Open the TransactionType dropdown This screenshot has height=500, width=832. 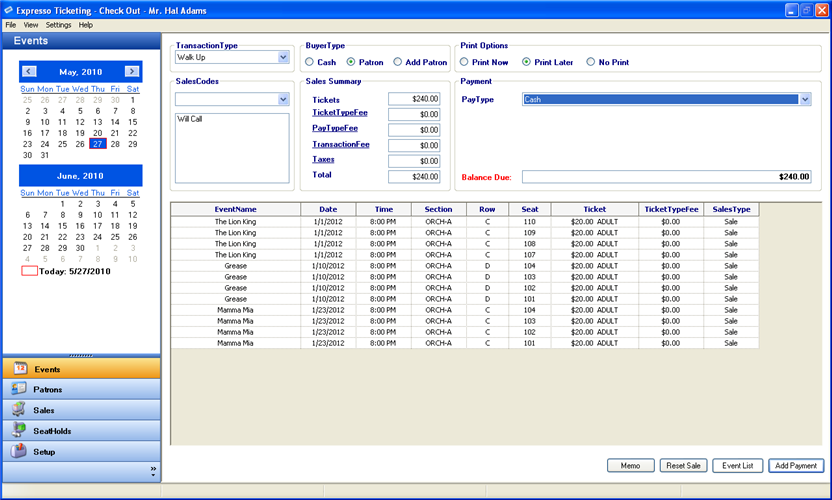click(283, 57)
